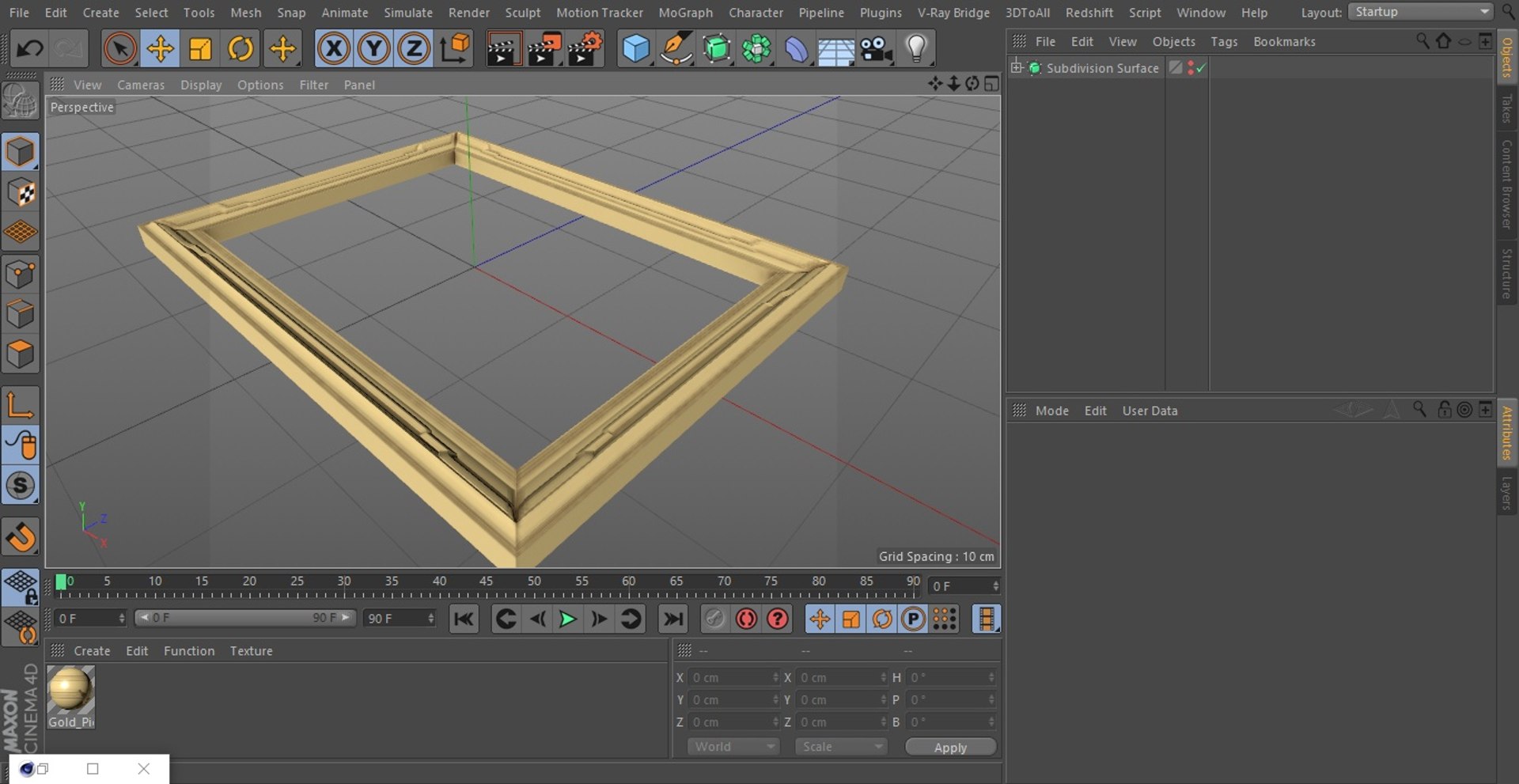Expand the Subdivision Surface object tree
Screen dimensions: 1519x784
tap(1017, 68)
